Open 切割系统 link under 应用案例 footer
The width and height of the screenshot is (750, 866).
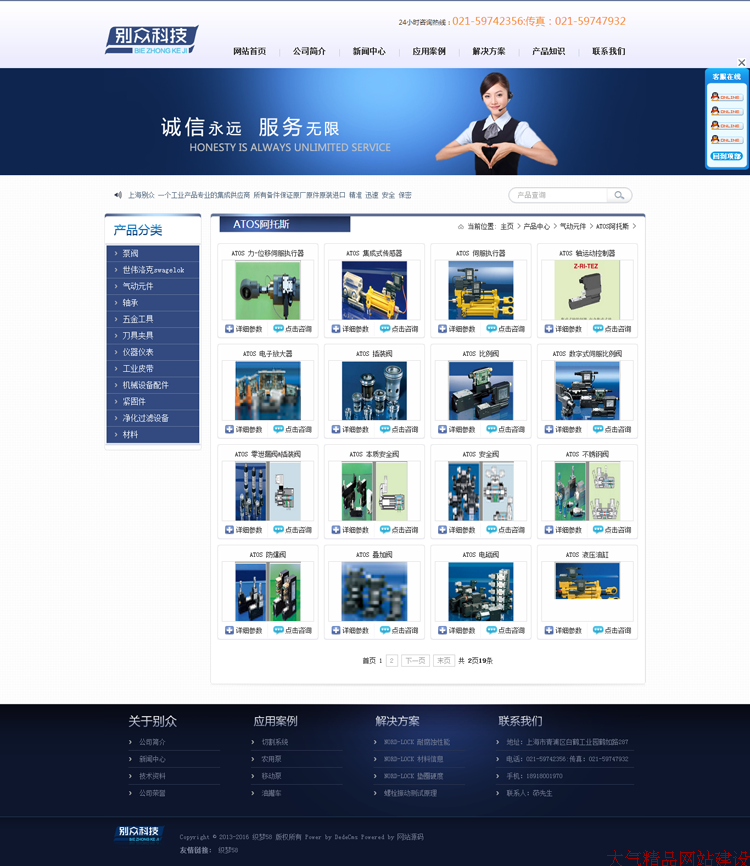click(275, 742)
